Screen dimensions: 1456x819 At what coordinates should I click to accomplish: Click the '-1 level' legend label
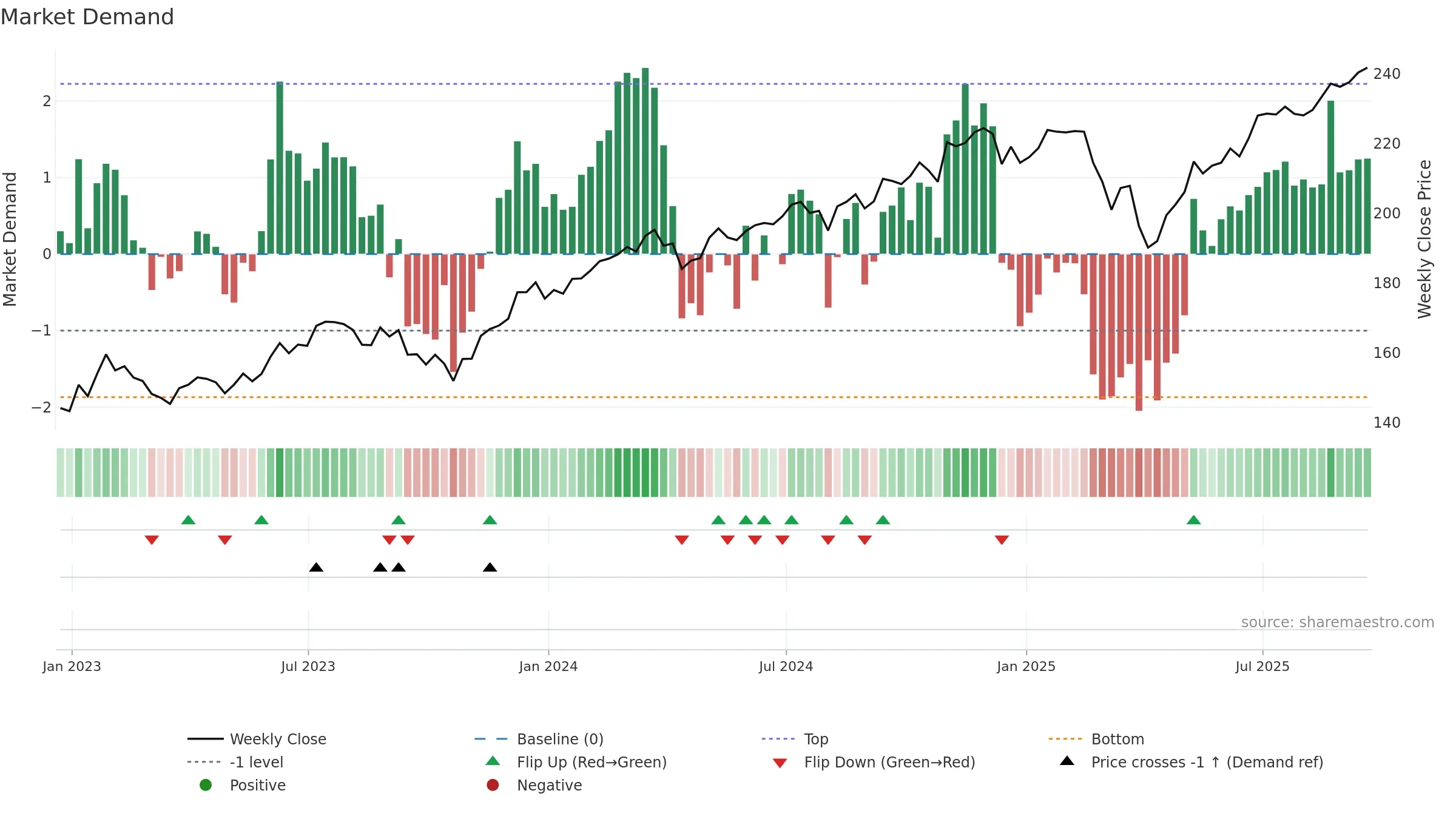(257, 763)
